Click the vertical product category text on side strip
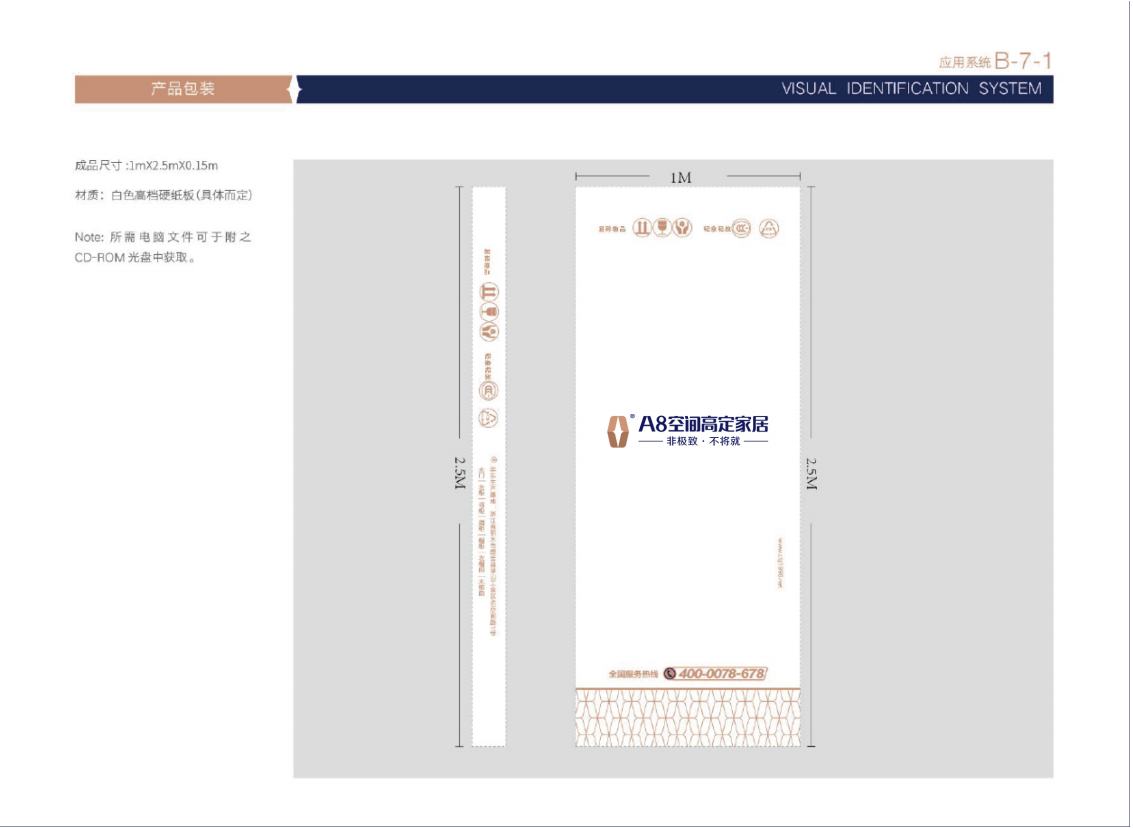This screenshot has height=828, width=1133. coord(481,530)
